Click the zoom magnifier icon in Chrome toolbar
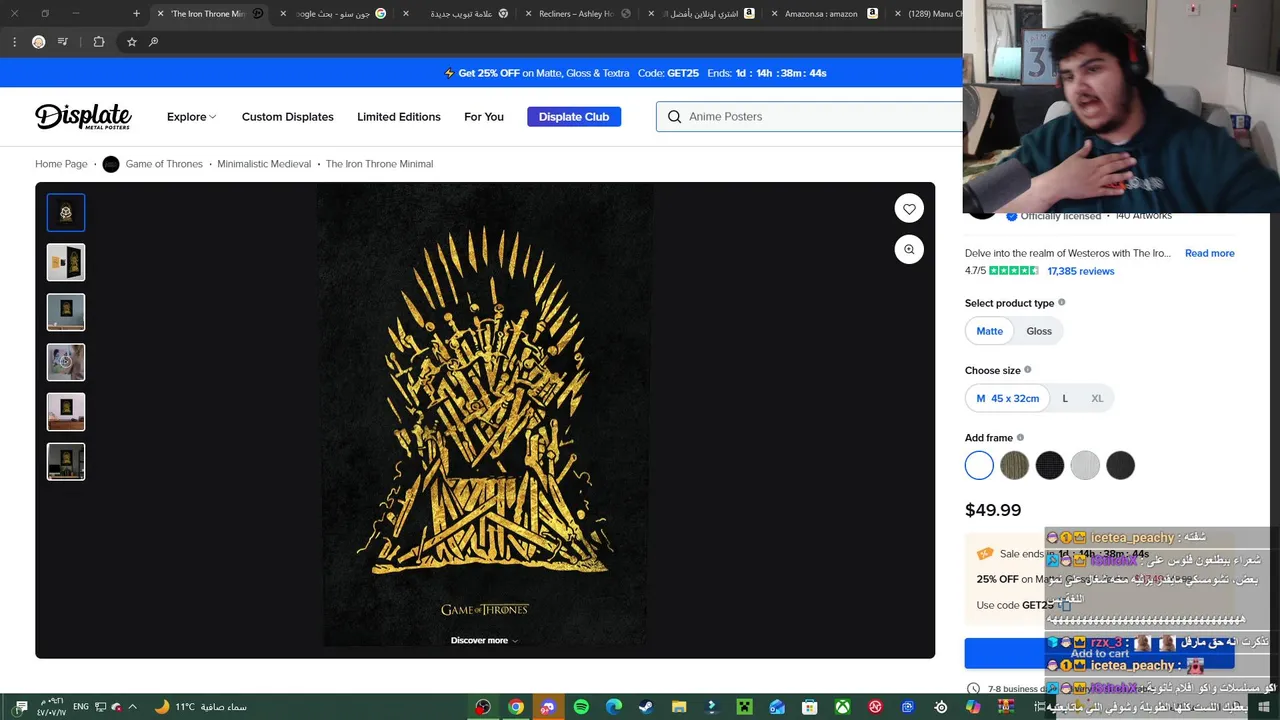This screenshot has height=720, width=1280. pyautogui.click(x=153, y=42)
